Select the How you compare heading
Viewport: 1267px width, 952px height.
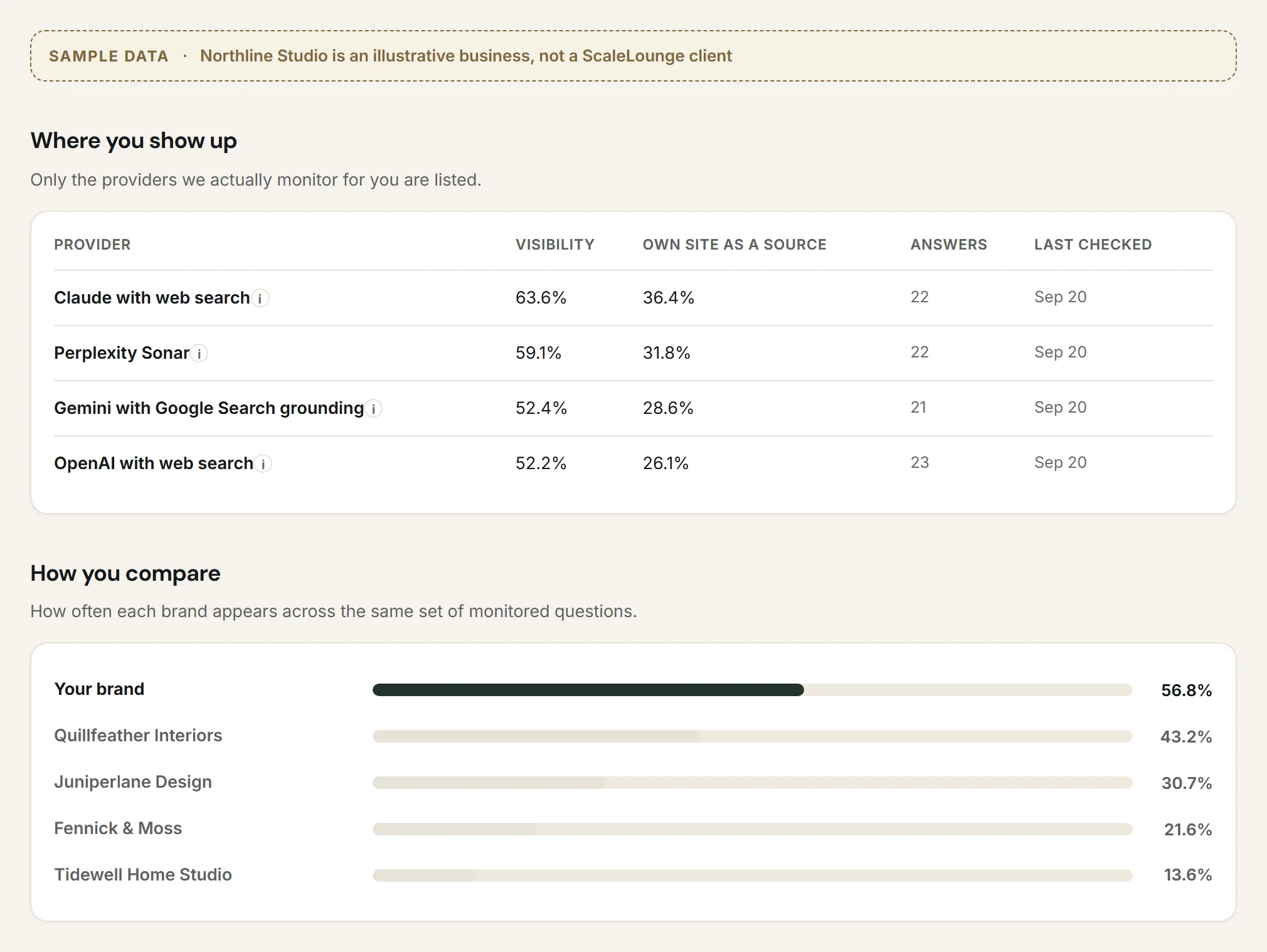pyautogui.click(x=125, y=573)
